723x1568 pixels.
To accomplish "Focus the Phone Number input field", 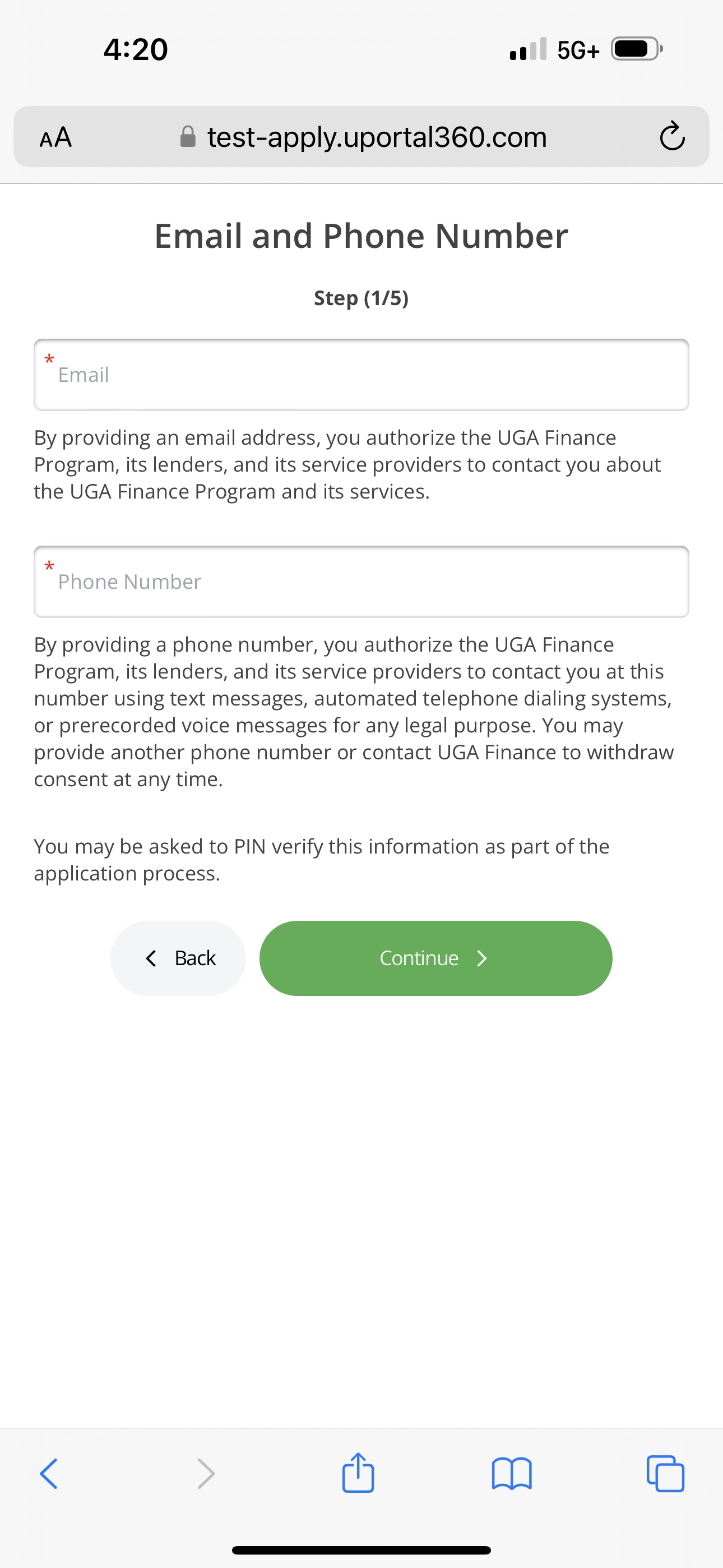I will point(361,582).
